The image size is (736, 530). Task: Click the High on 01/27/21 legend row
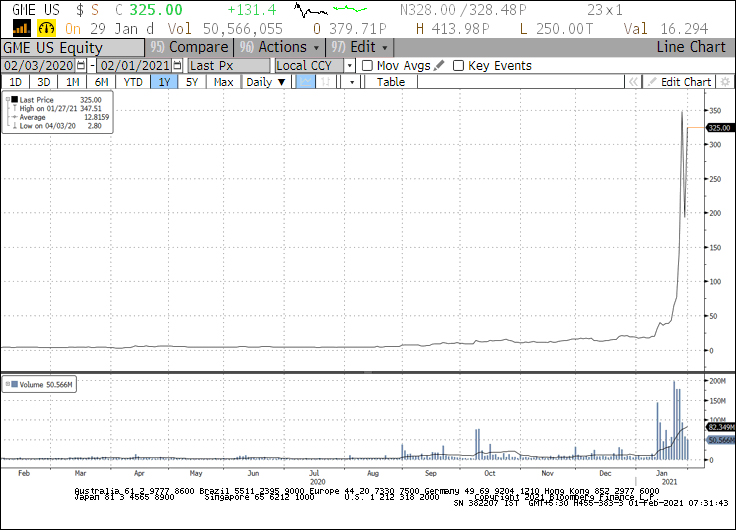57,108
